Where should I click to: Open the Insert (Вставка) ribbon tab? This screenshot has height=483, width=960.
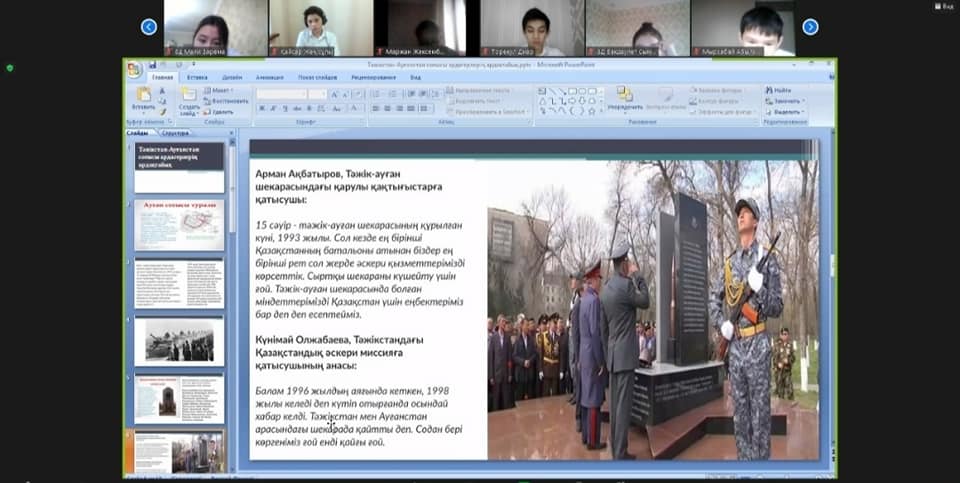tap(197, 77)
